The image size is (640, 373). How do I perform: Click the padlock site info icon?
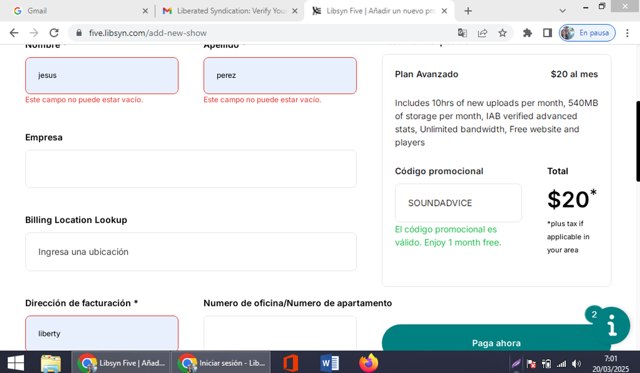79,33
